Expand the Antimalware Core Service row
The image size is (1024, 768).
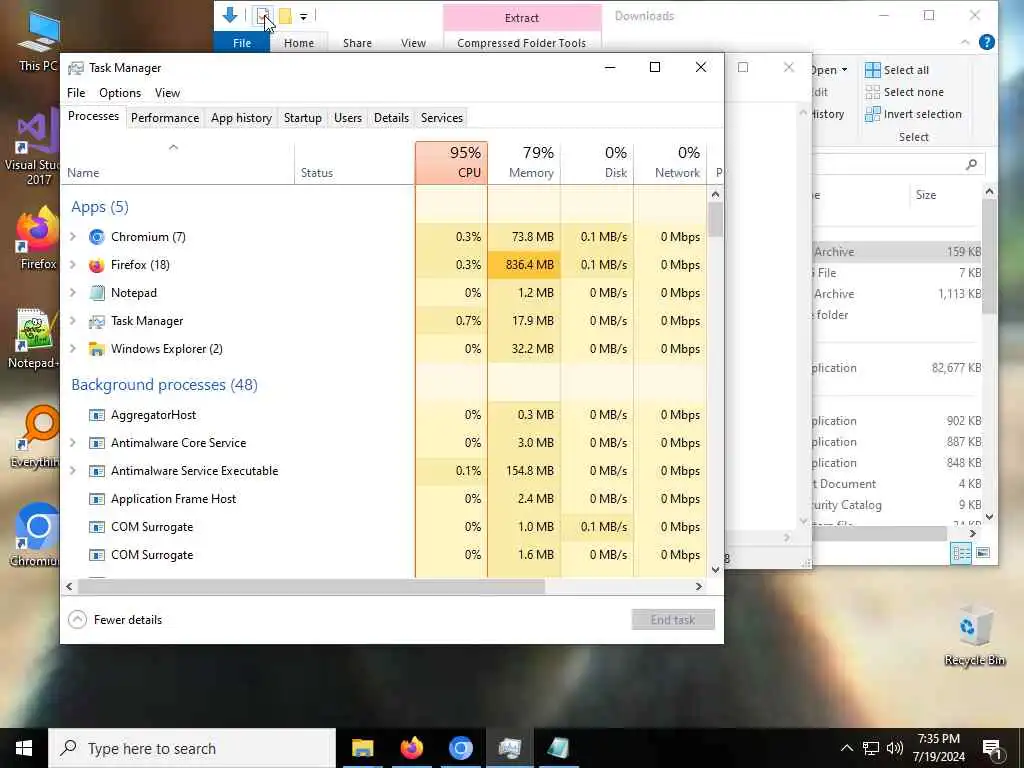pos(73,443)
